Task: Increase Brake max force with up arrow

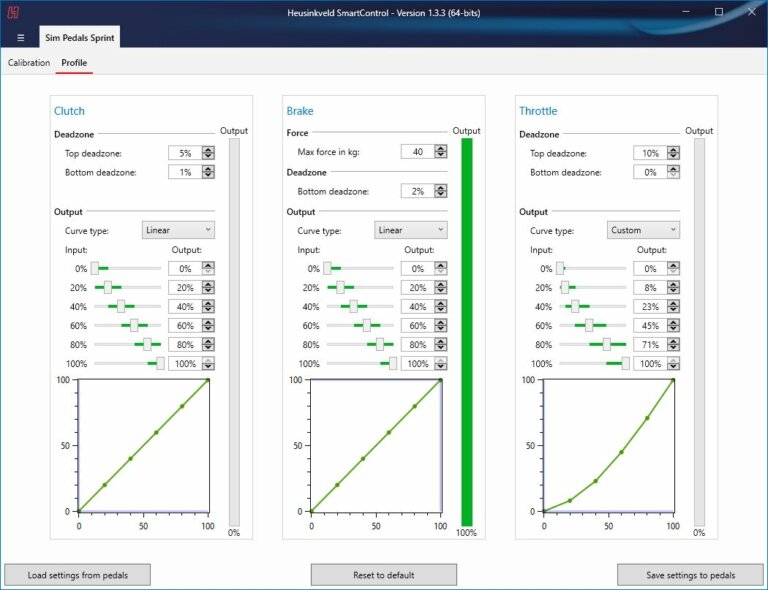Action: pyautogui.click(x=440, y=148)
